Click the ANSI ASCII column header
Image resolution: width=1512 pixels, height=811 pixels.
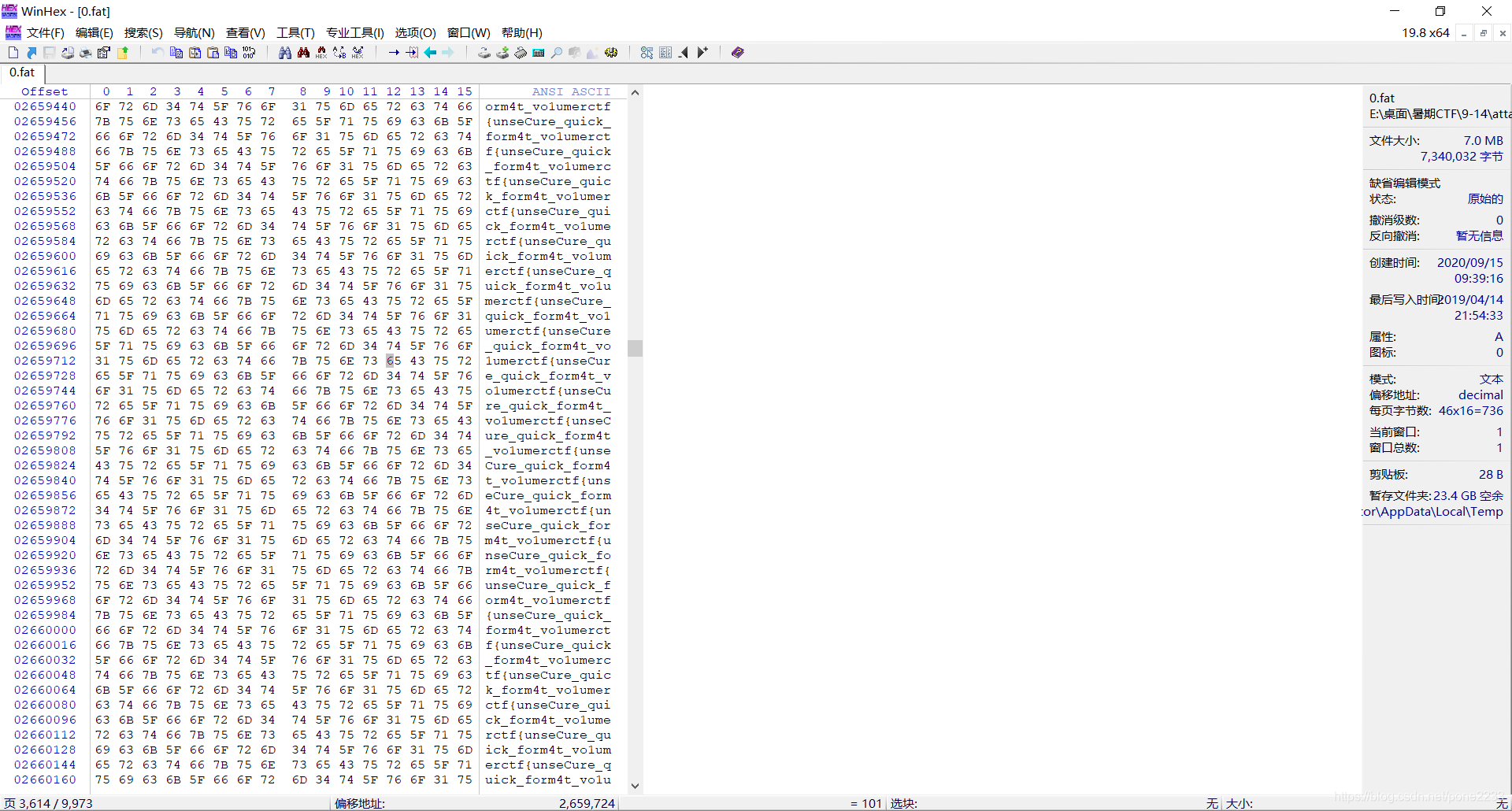(x=571, y=92)
